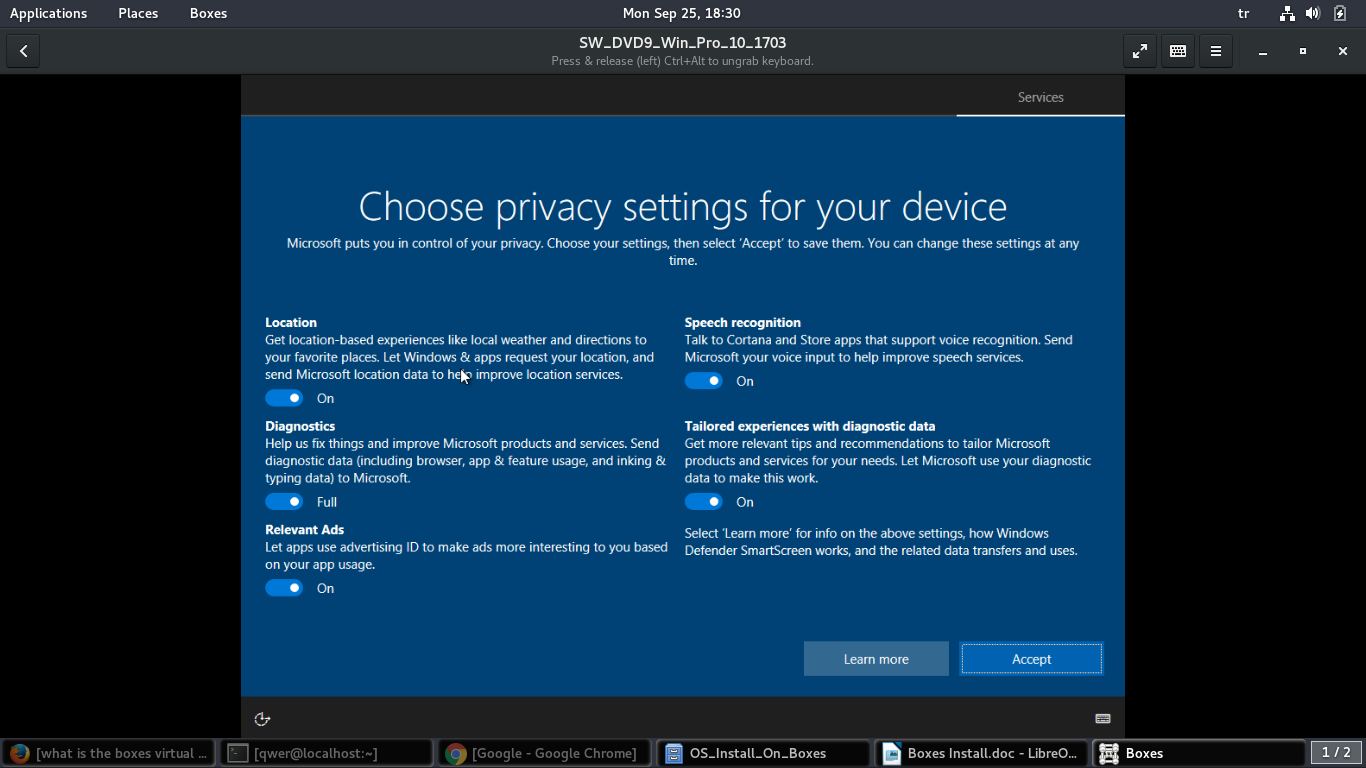Open the Boxes hamburger menu
This screenshot has width=1366, height=768.
(1216, 51)
